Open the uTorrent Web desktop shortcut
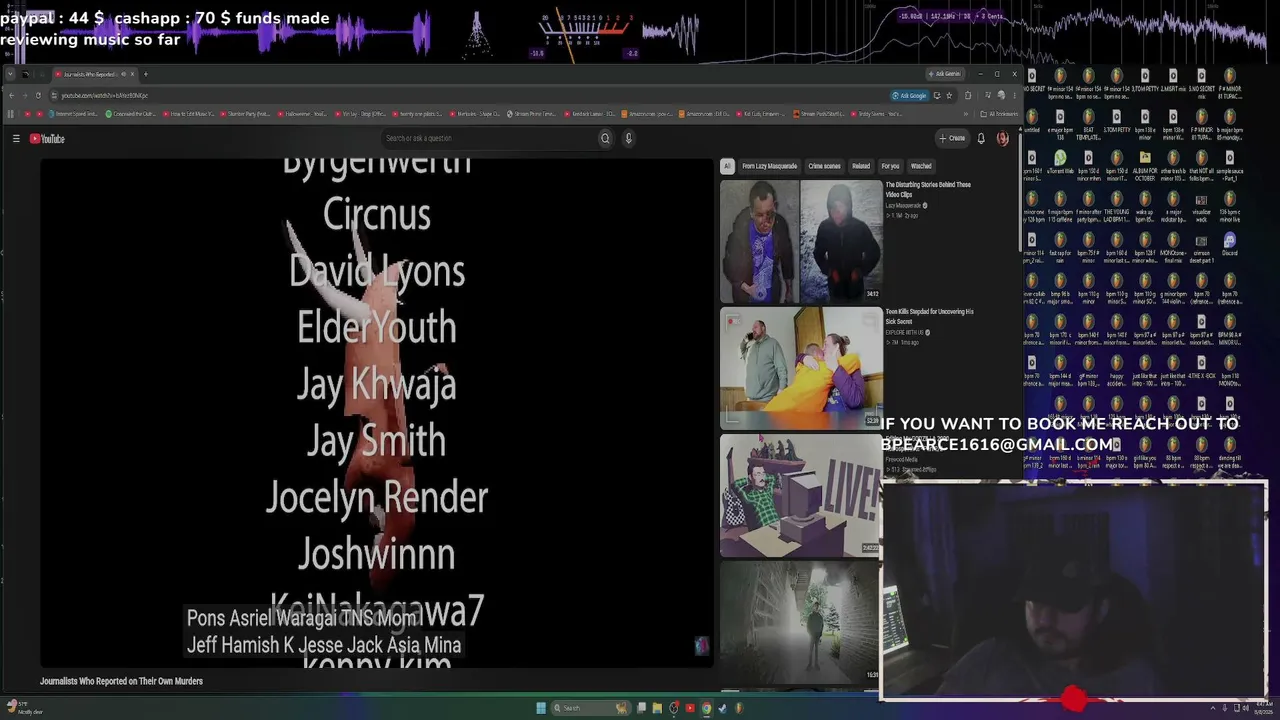 point(1060,163)
